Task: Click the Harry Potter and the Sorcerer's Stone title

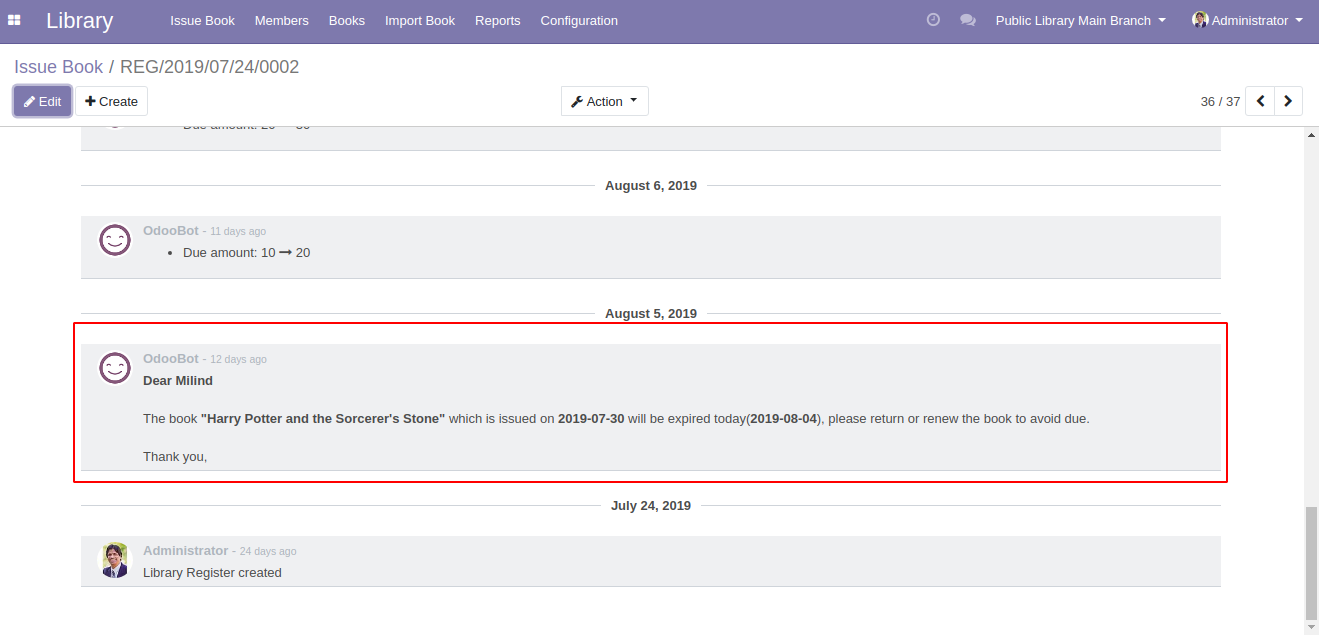Action: 323,418
